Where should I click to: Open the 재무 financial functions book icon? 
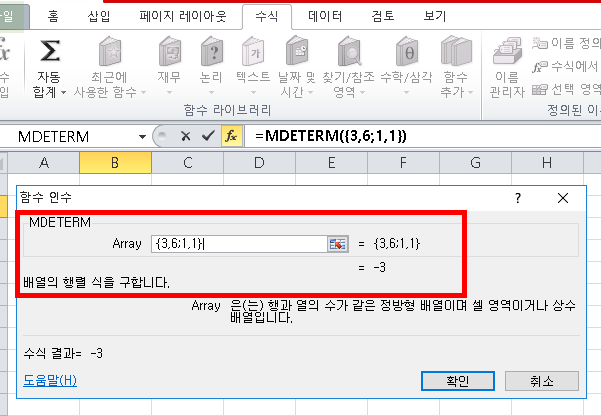pos(169,51)
